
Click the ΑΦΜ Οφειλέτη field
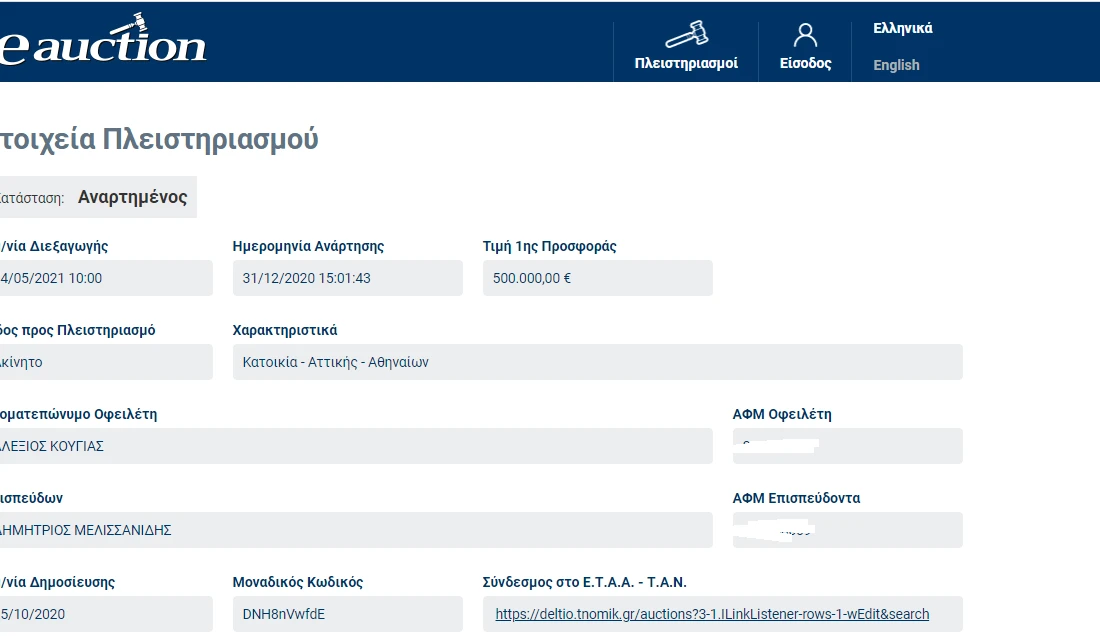847,446
